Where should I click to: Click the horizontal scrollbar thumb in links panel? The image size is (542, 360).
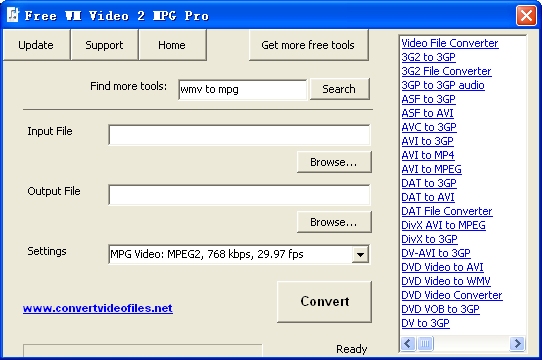(425, 344)
